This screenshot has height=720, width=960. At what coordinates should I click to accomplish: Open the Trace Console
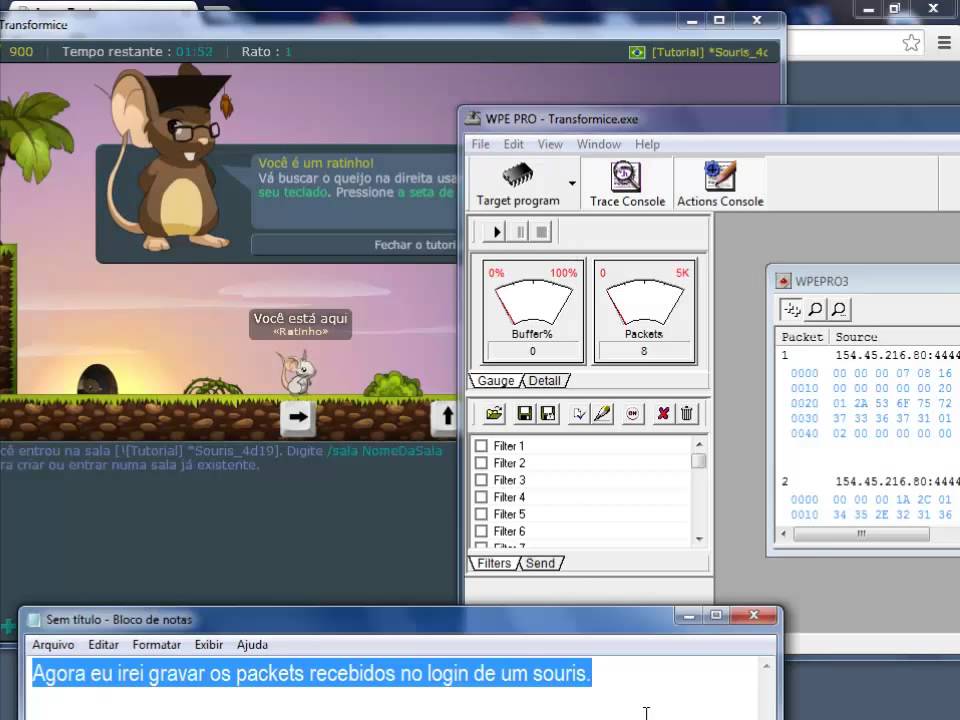[x=627, y=184]
